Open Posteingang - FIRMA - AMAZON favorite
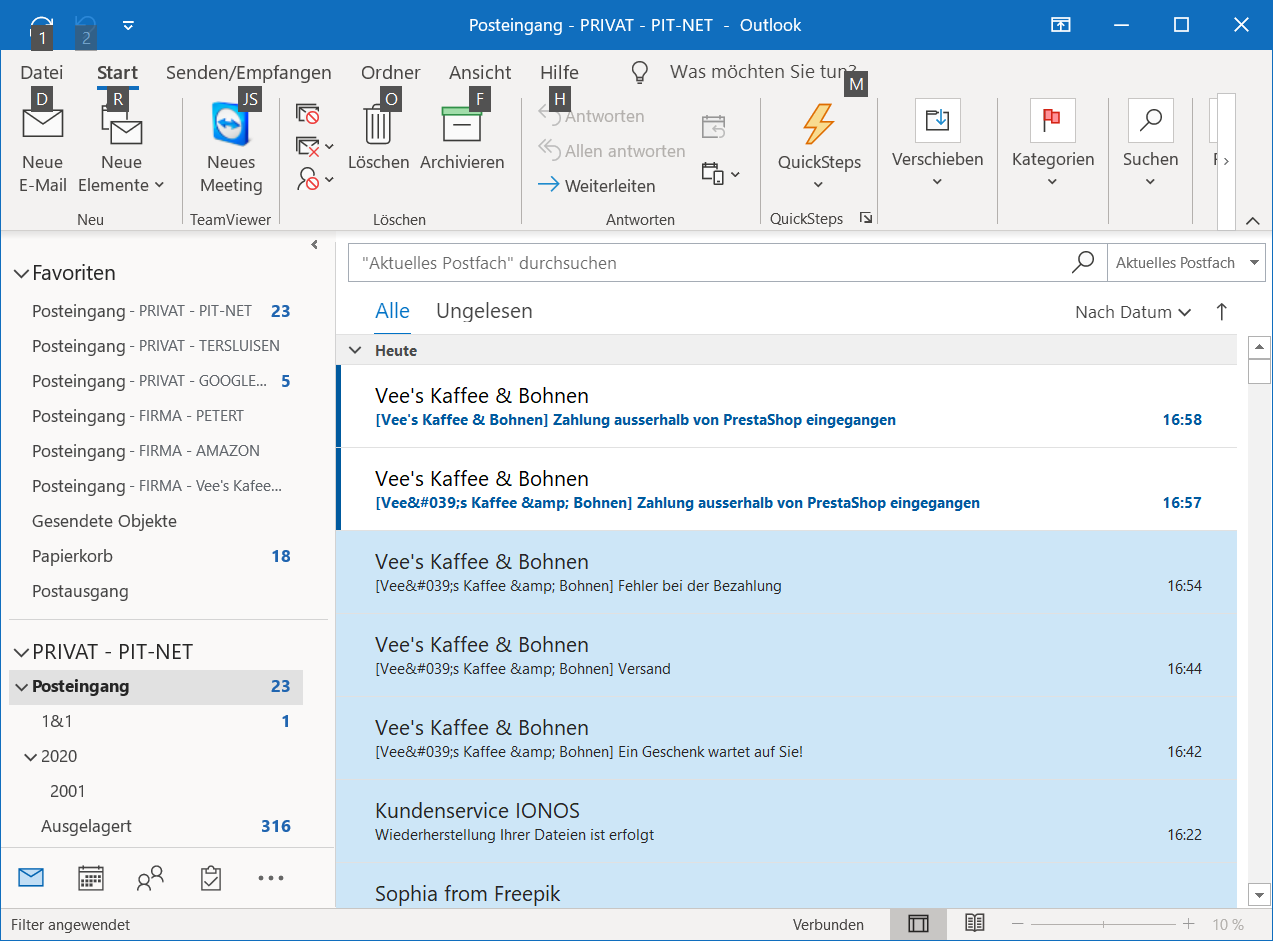Image resolution: width=1273 pixels, height=941 pixels. [x=146, y=451]
